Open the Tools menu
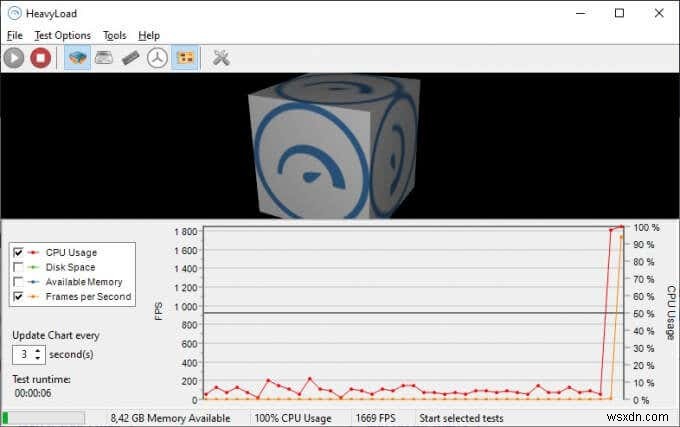680x427 pixels. tap(114, 36)
